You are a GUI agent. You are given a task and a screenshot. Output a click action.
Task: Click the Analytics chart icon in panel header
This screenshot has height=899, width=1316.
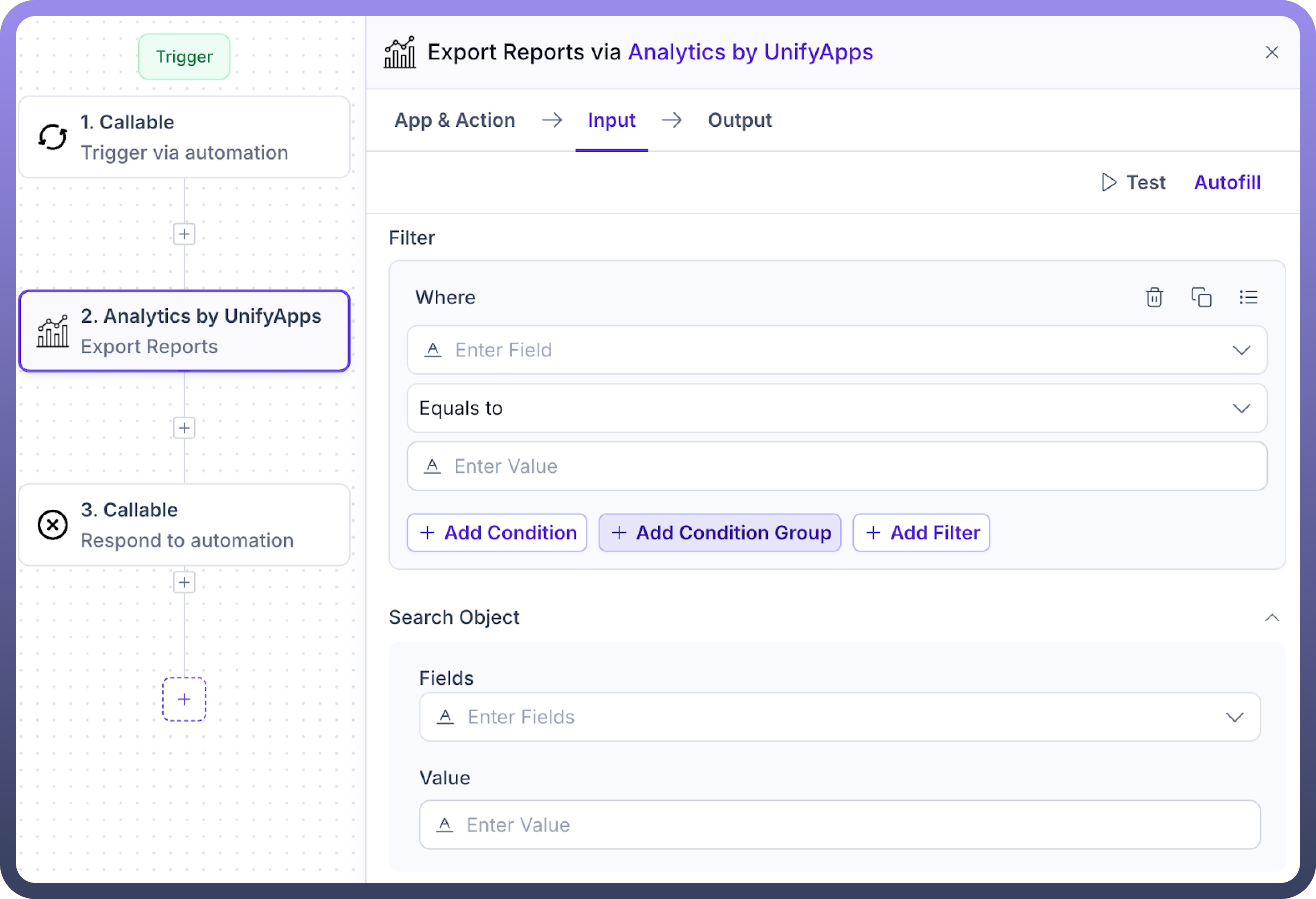point(400,53)
